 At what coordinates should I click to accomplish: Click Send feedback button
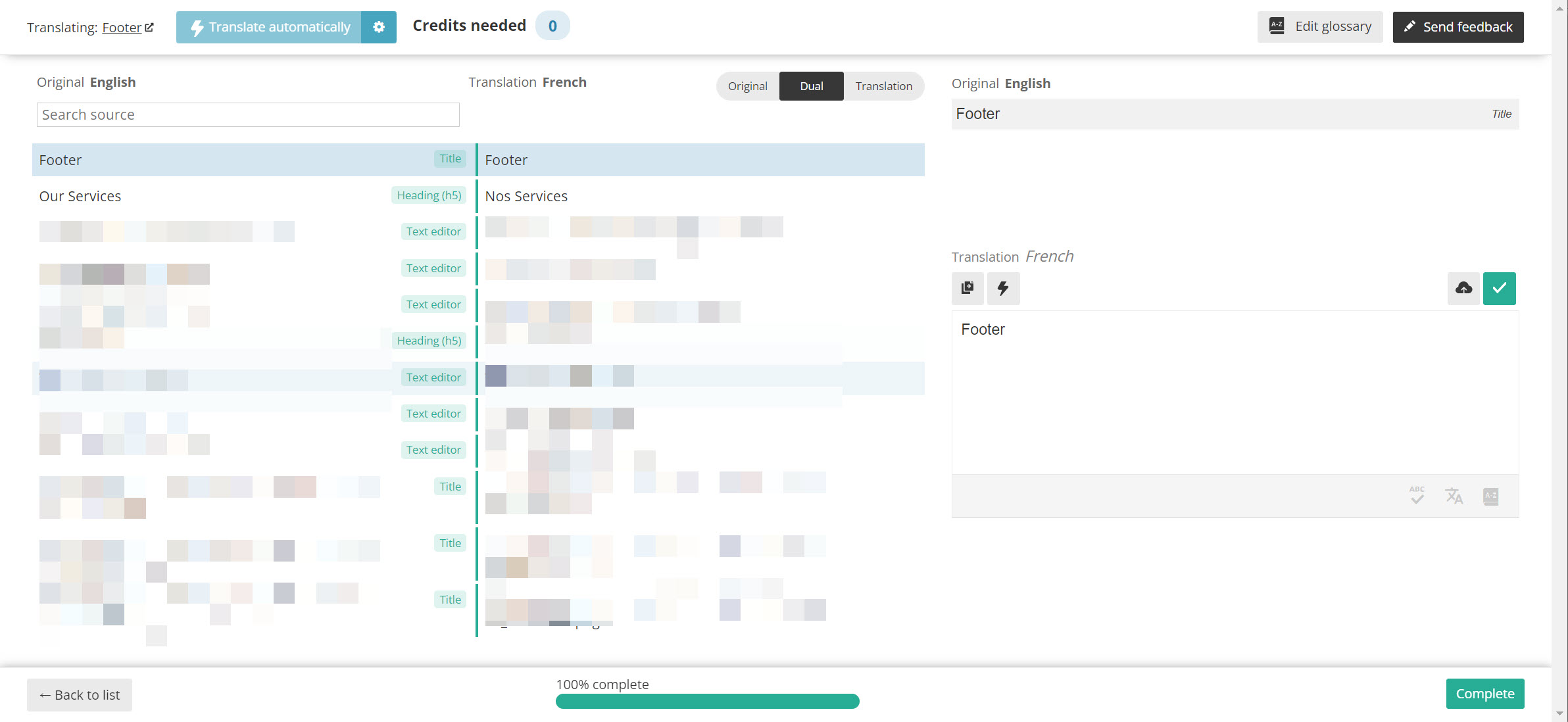tap(1458, 27)
